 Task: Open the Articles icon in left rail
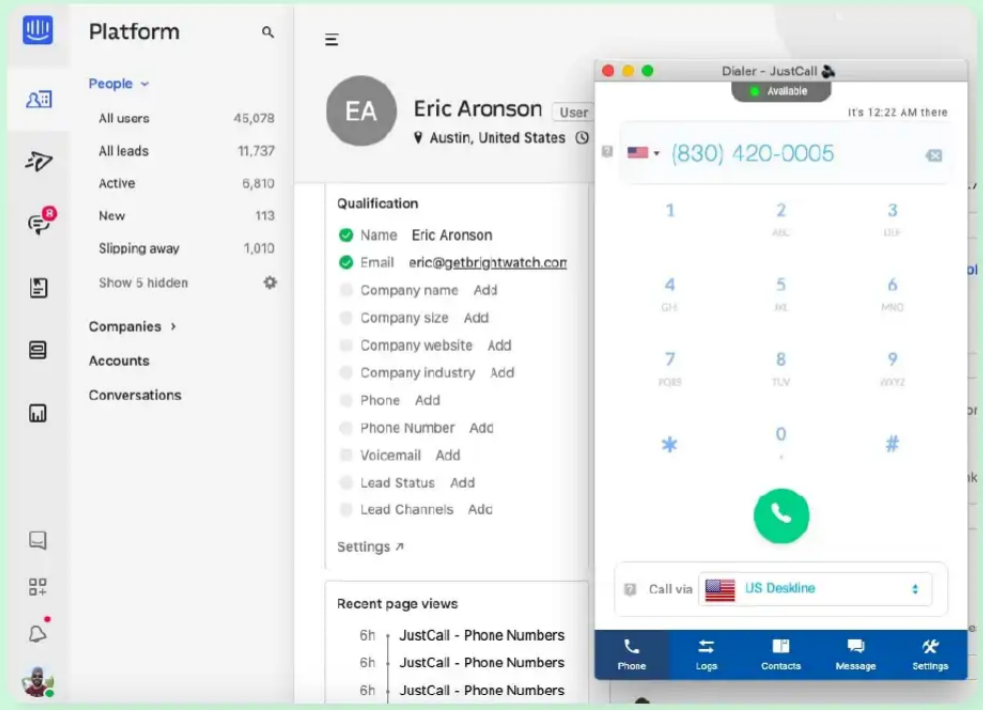(38, 288)
